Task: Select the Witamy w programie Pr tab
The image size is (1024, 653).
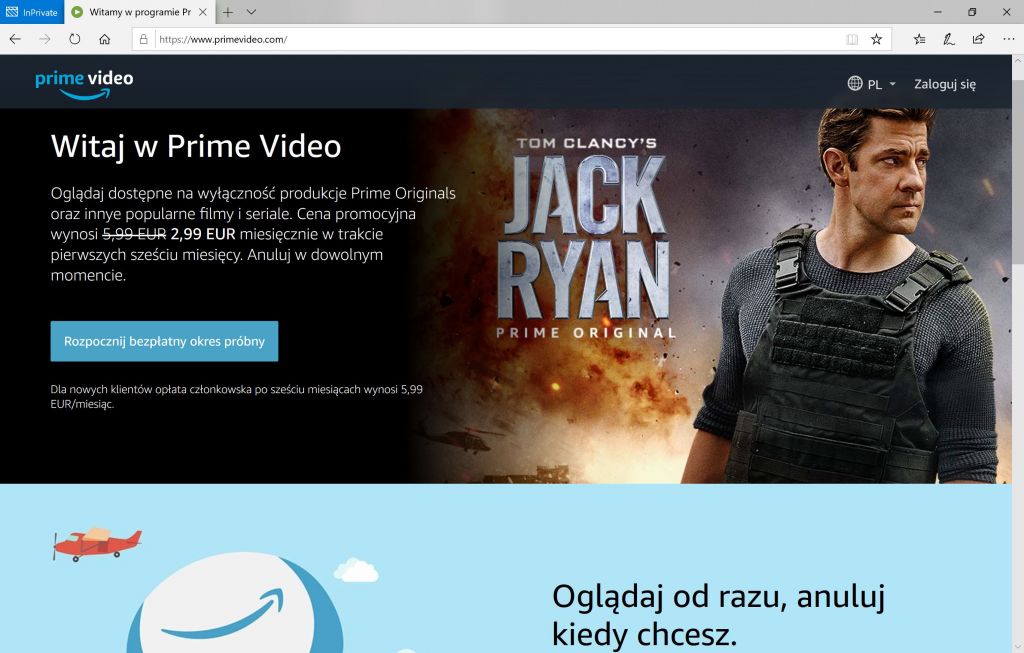Action: coord(139,12)
